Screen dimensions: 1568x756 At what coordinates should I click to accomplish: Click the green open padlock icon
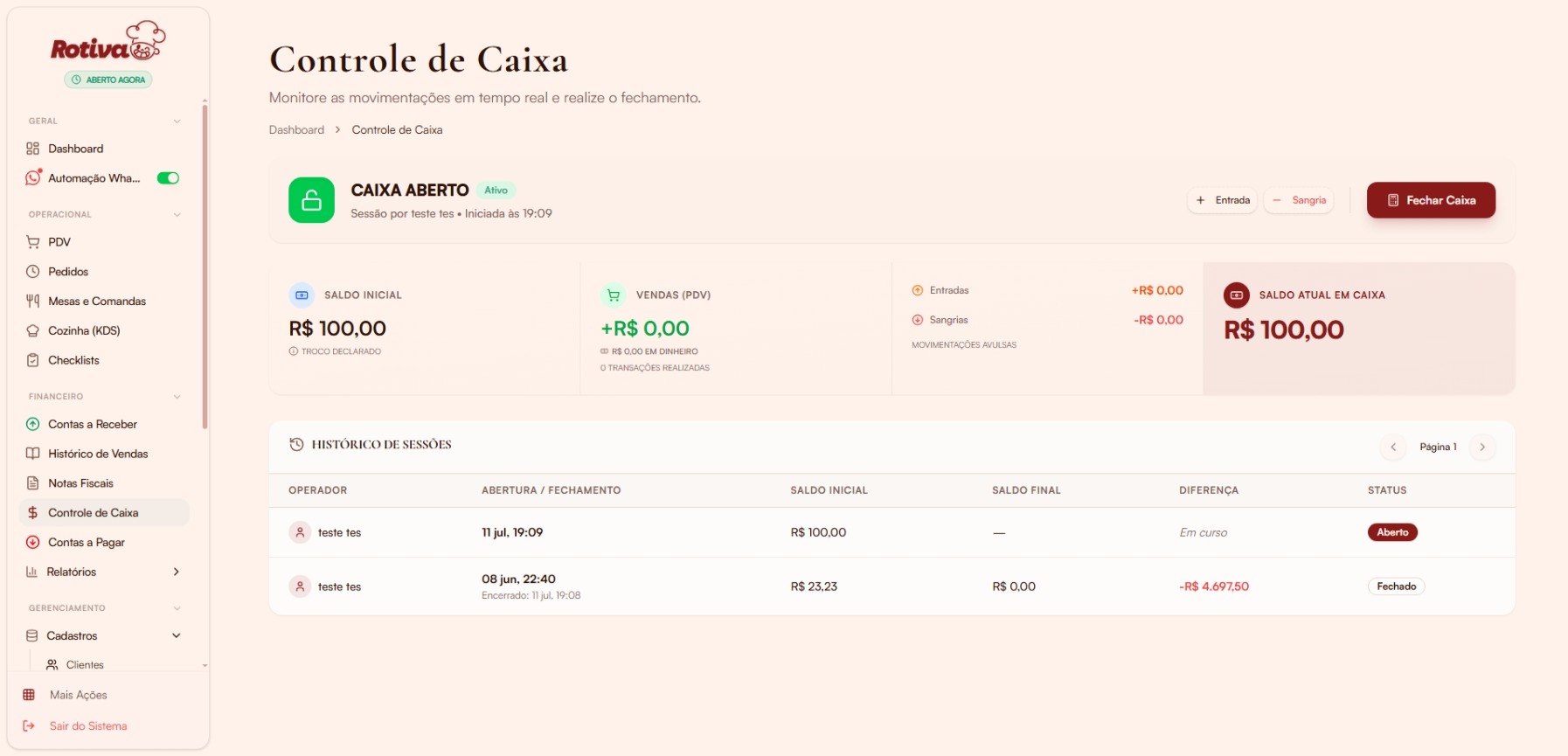pyautogui.click(x=312, y=200)
